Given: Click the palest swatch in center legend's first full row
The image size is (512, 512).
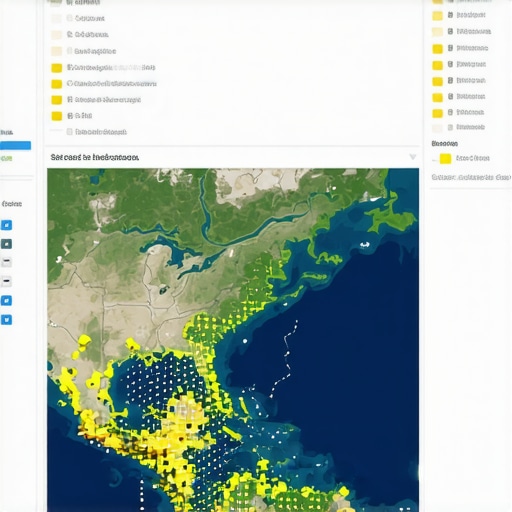Looking at the screenshot, I should [56, 18].
